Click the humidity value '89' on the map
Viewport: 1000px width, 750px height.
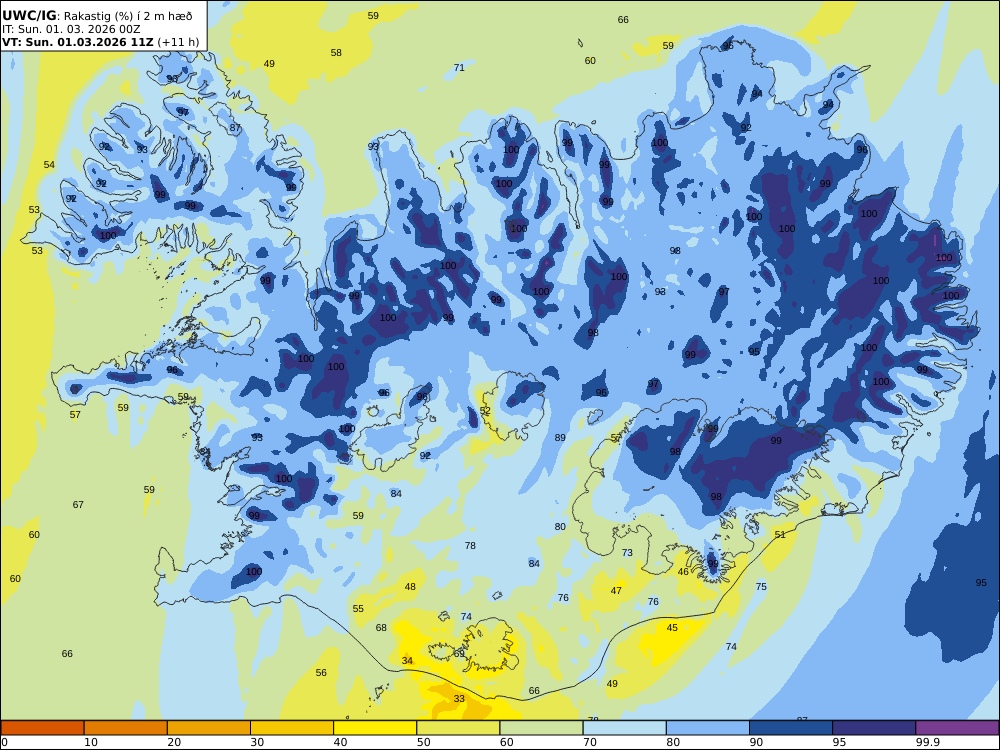click(560, 438)
